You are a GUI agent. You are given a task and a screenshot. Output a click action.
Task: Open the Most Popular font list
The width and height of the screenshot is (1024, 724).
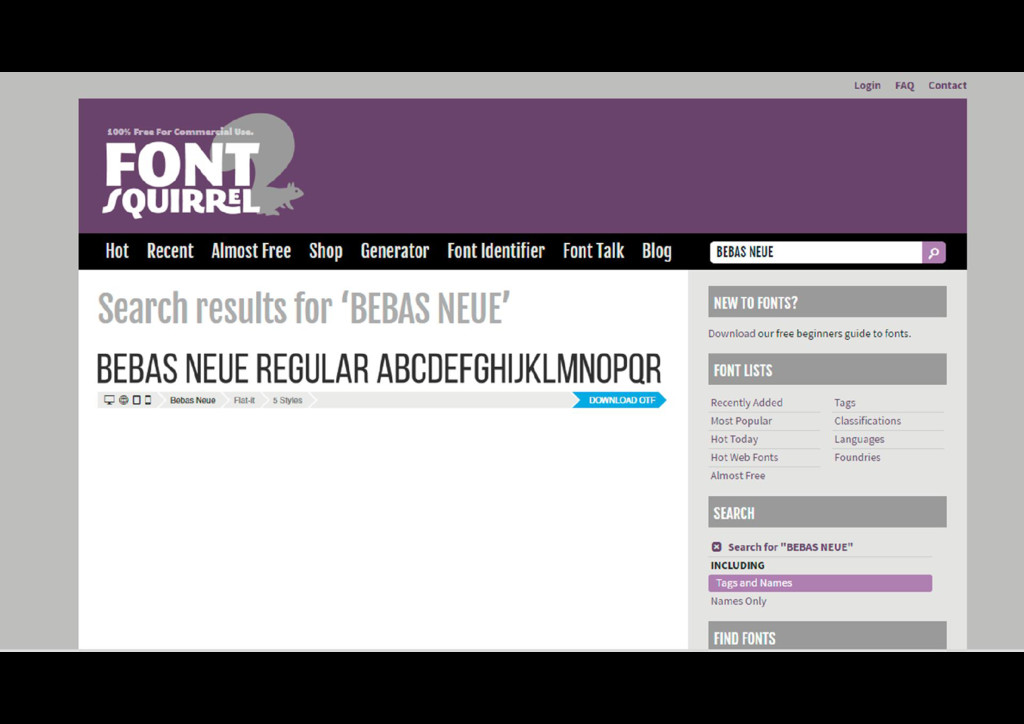click(741, 421)
